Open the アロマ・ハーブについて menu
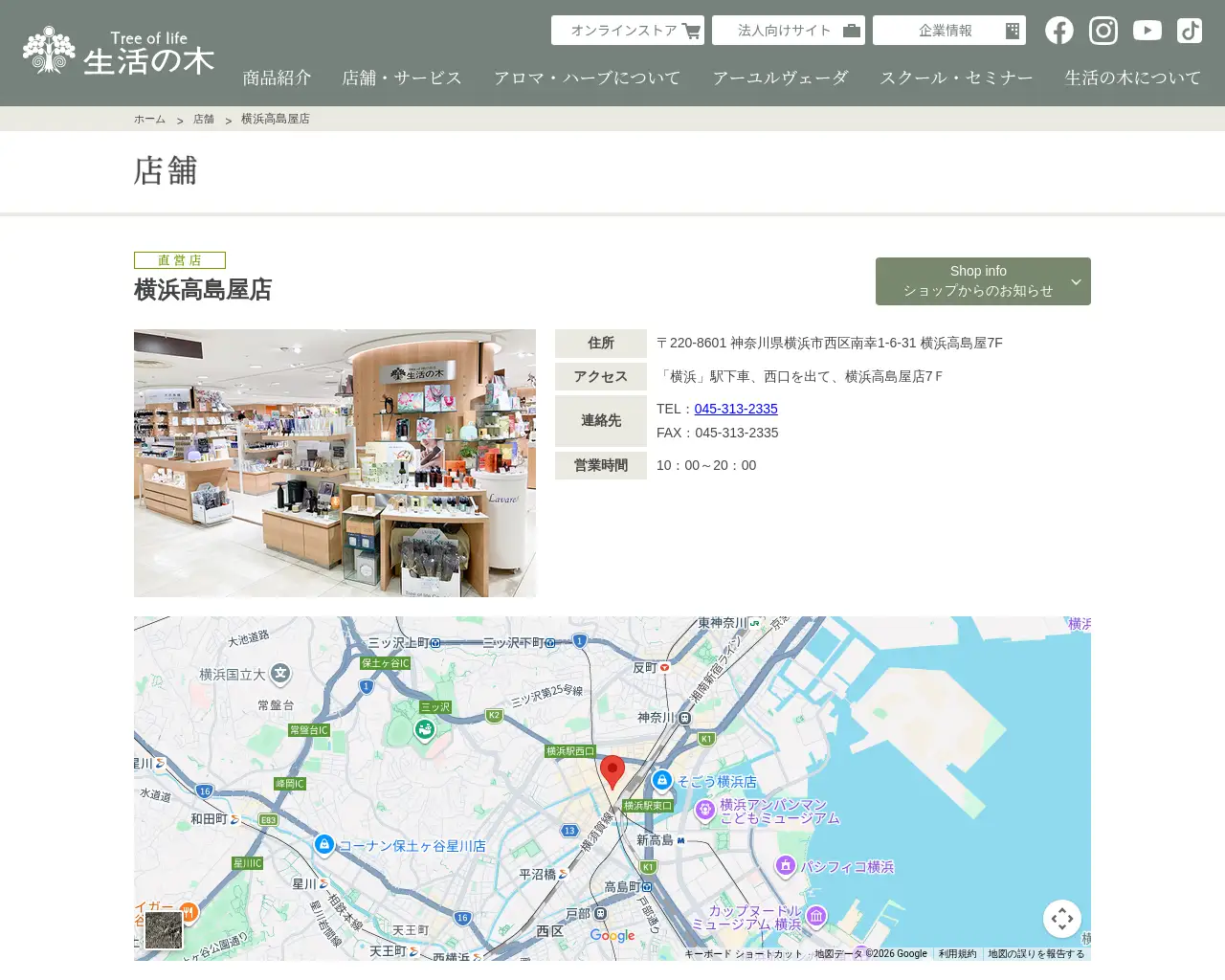This screenshot has height=980, width=1225. [588, 78]
